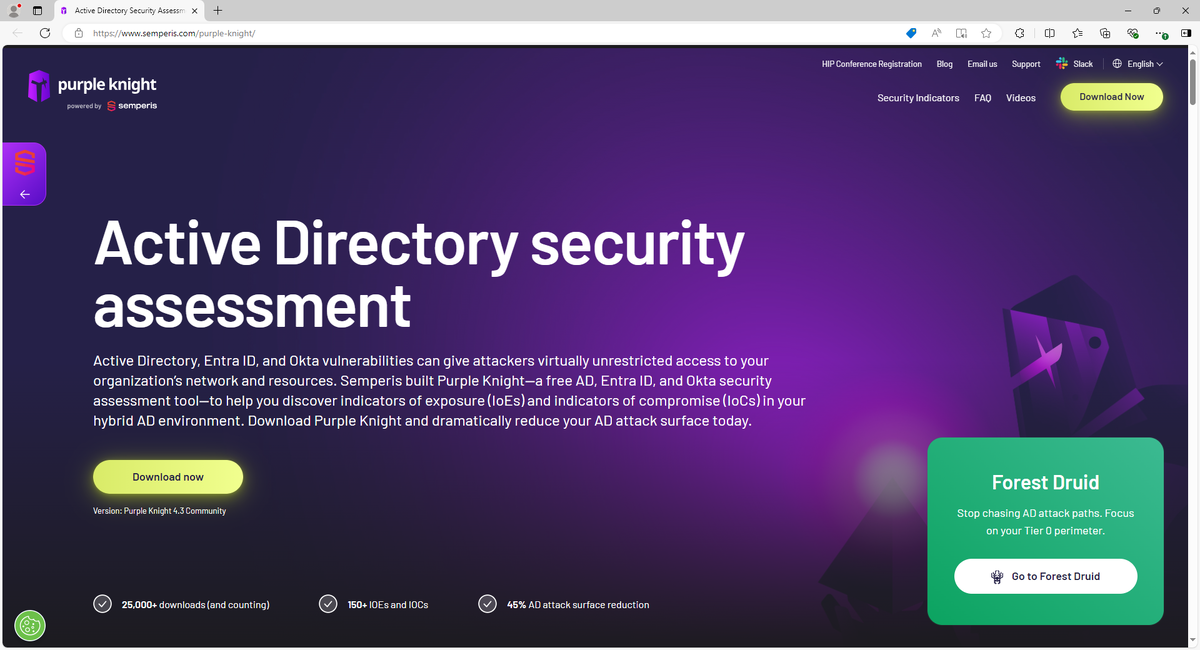Click the Purple Knight helmet logo
Screen dimensions: 1200x650
tap(38, 86)
